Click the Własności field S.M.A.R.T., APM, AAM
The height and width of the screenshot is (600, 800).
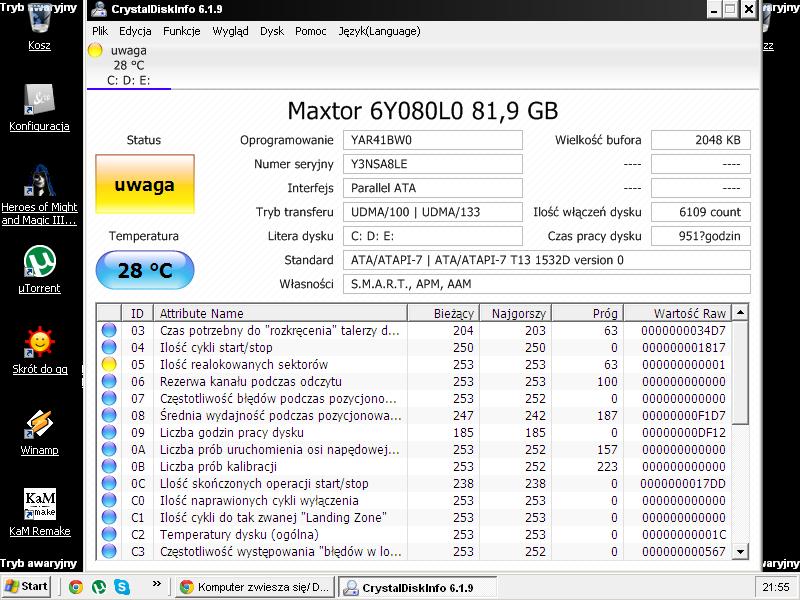click(546, 284)
